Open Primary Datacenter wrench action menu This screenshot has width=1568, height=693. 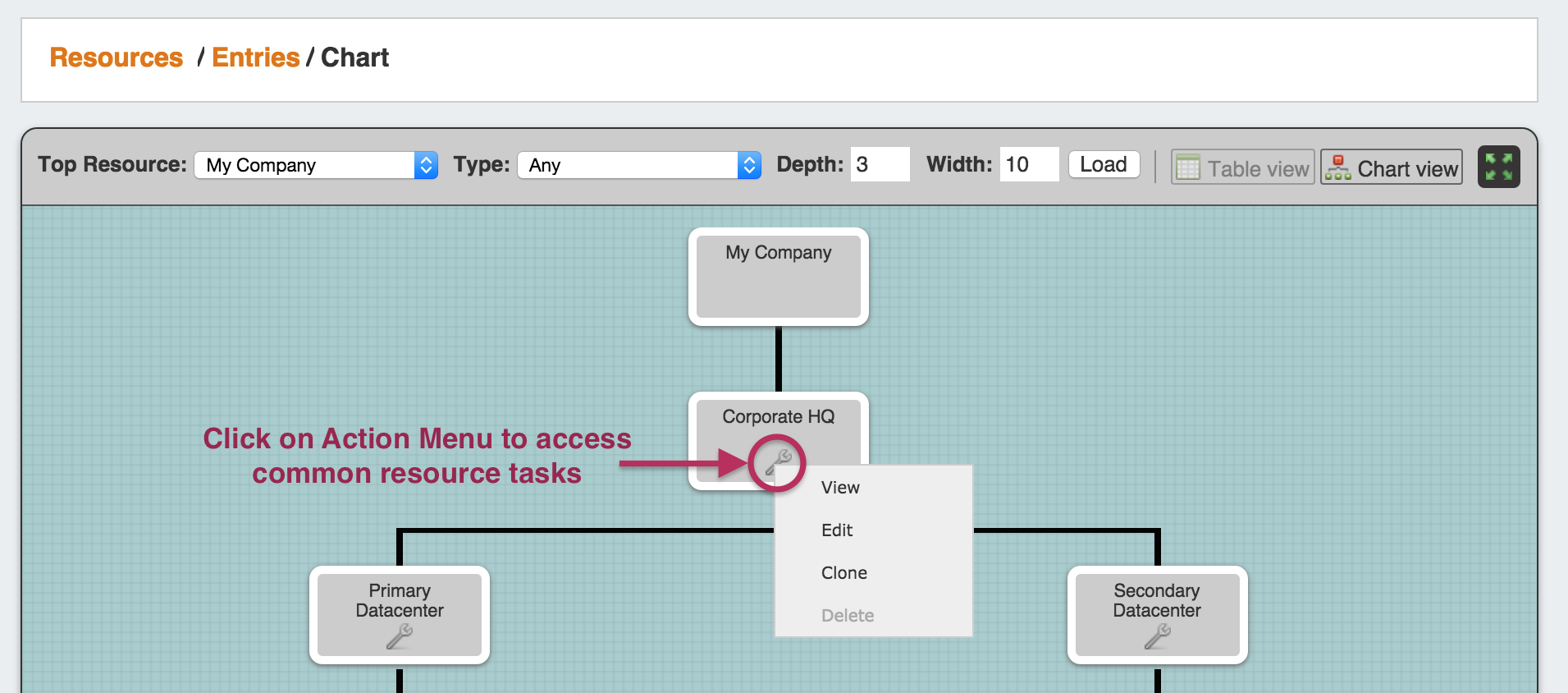coord(400,636)
